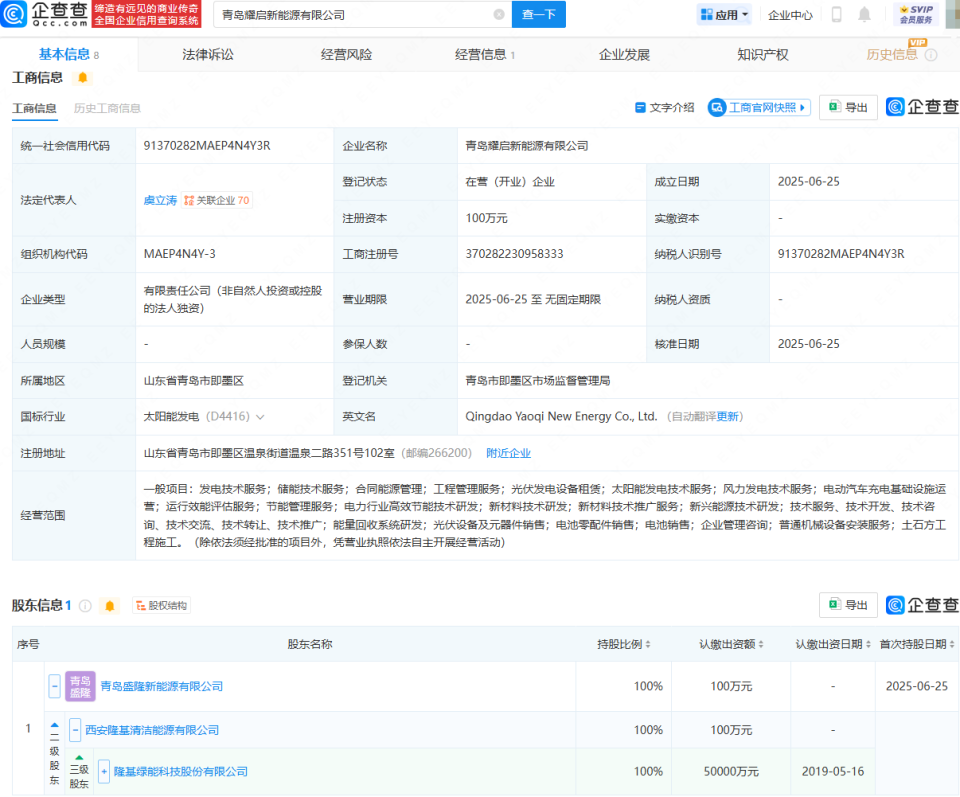Export shareholder info with 导出 button
960x797 pixels.
[849, 605]
